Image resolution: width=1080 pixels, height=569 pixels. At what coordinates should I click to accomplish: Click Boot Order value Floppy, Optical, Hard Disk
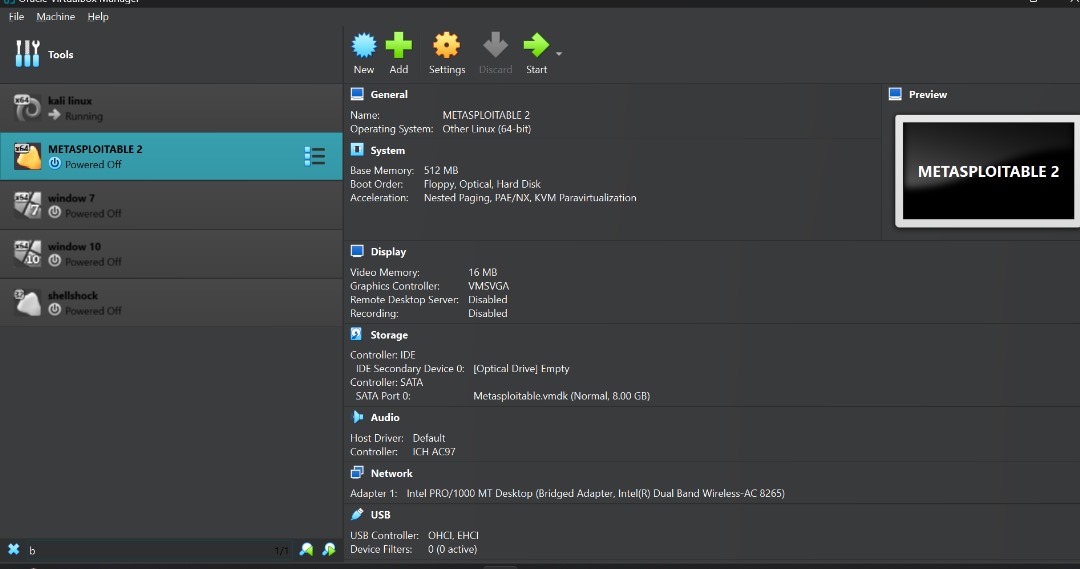coord(482,184)
